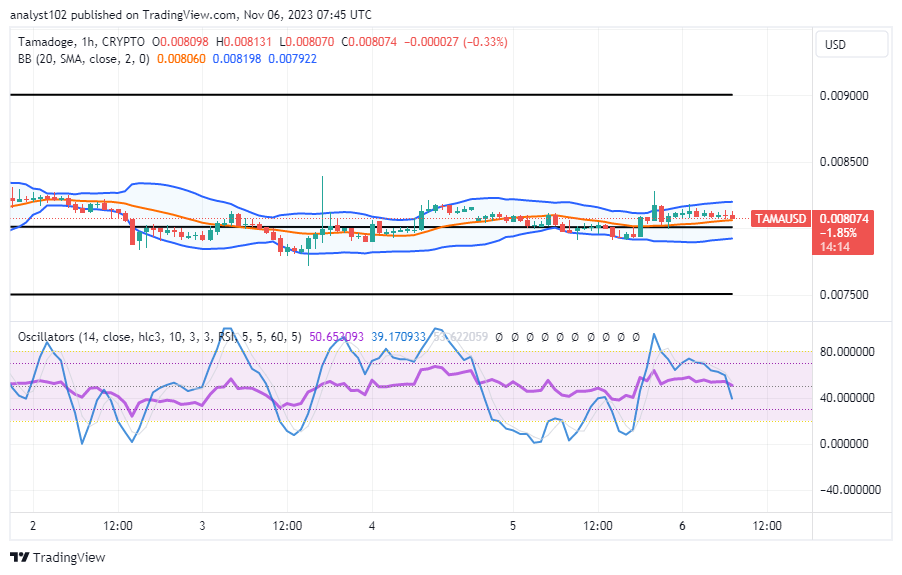The width and height of the screenshot is (902, 575).
Task: Click the published-by header line at top
Action: point(191,14)
